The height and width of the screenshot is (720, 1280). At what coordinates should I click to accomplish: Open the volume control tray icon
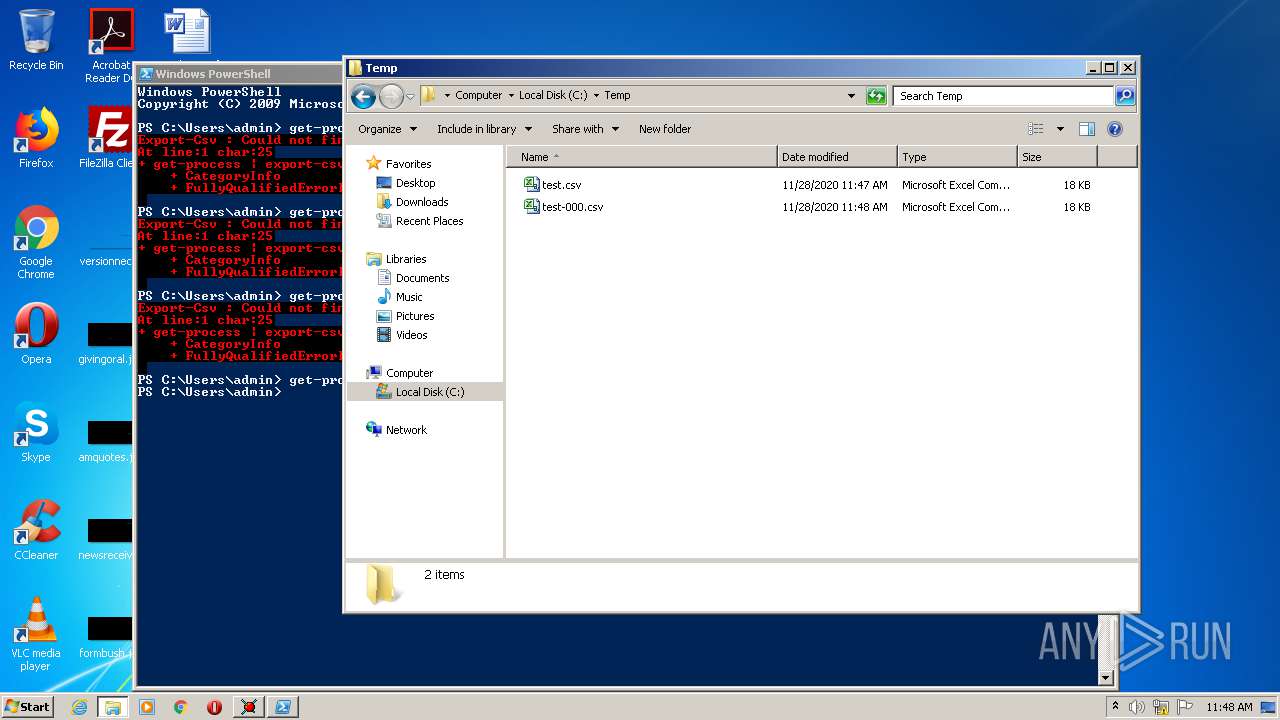tap(1137, 707)
